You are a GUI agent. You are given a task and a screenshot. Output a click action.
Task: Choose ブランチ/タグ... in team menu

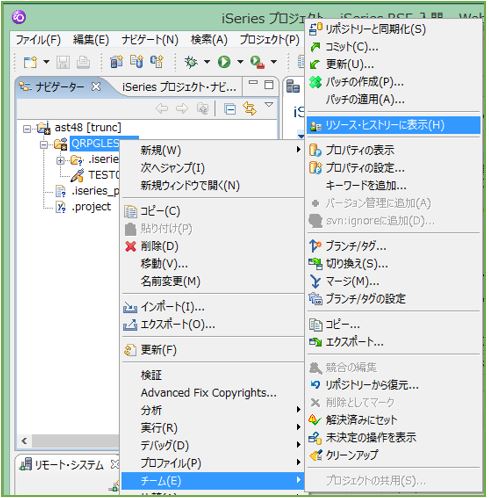point(394,246)
